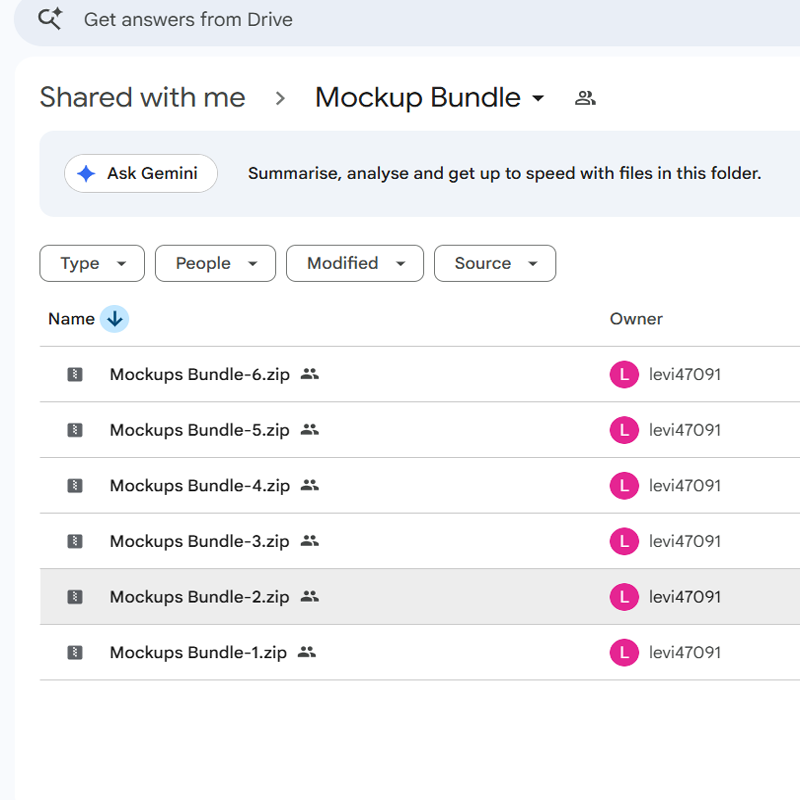Click shared icon next to Mockups Bundle-5.zip
This screenshot has width=800, height=800.
pos(310,430)
